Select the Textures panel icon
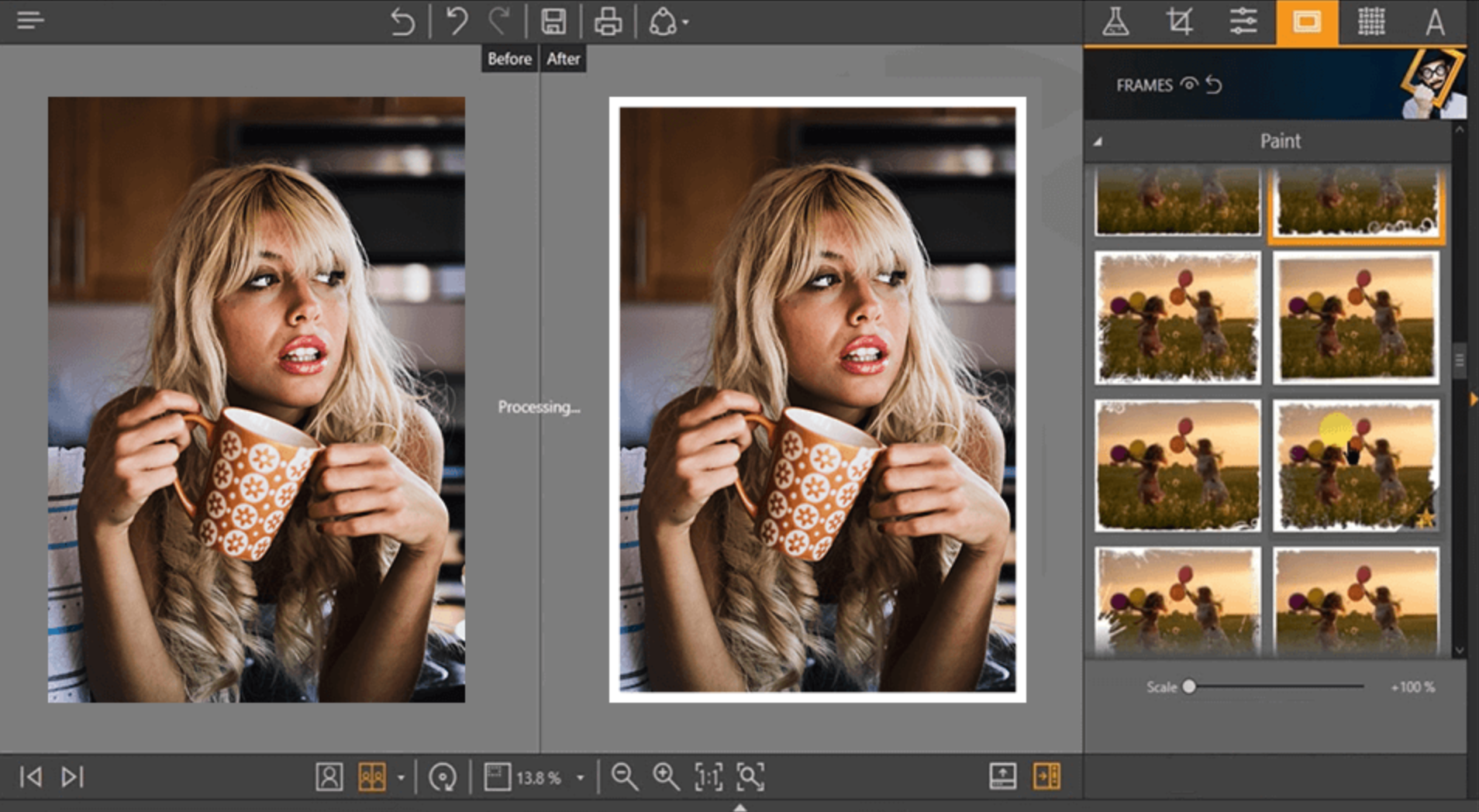The image size is (1479, 812). point(1371,21)
